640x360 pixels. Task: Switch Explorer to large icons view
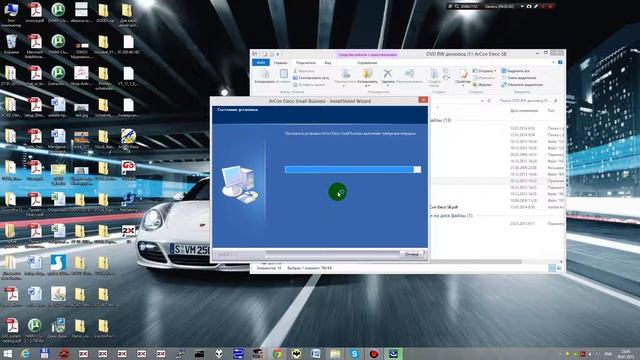[559, 268]
